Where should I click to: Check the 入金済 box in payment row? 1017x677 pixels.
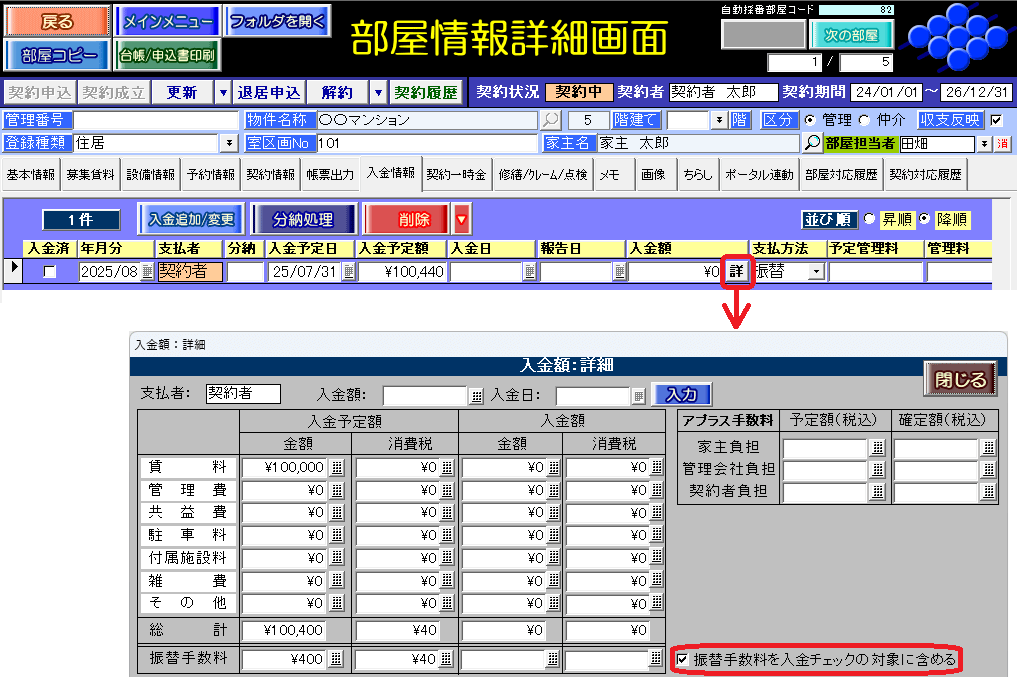click(x=49, y=272)
